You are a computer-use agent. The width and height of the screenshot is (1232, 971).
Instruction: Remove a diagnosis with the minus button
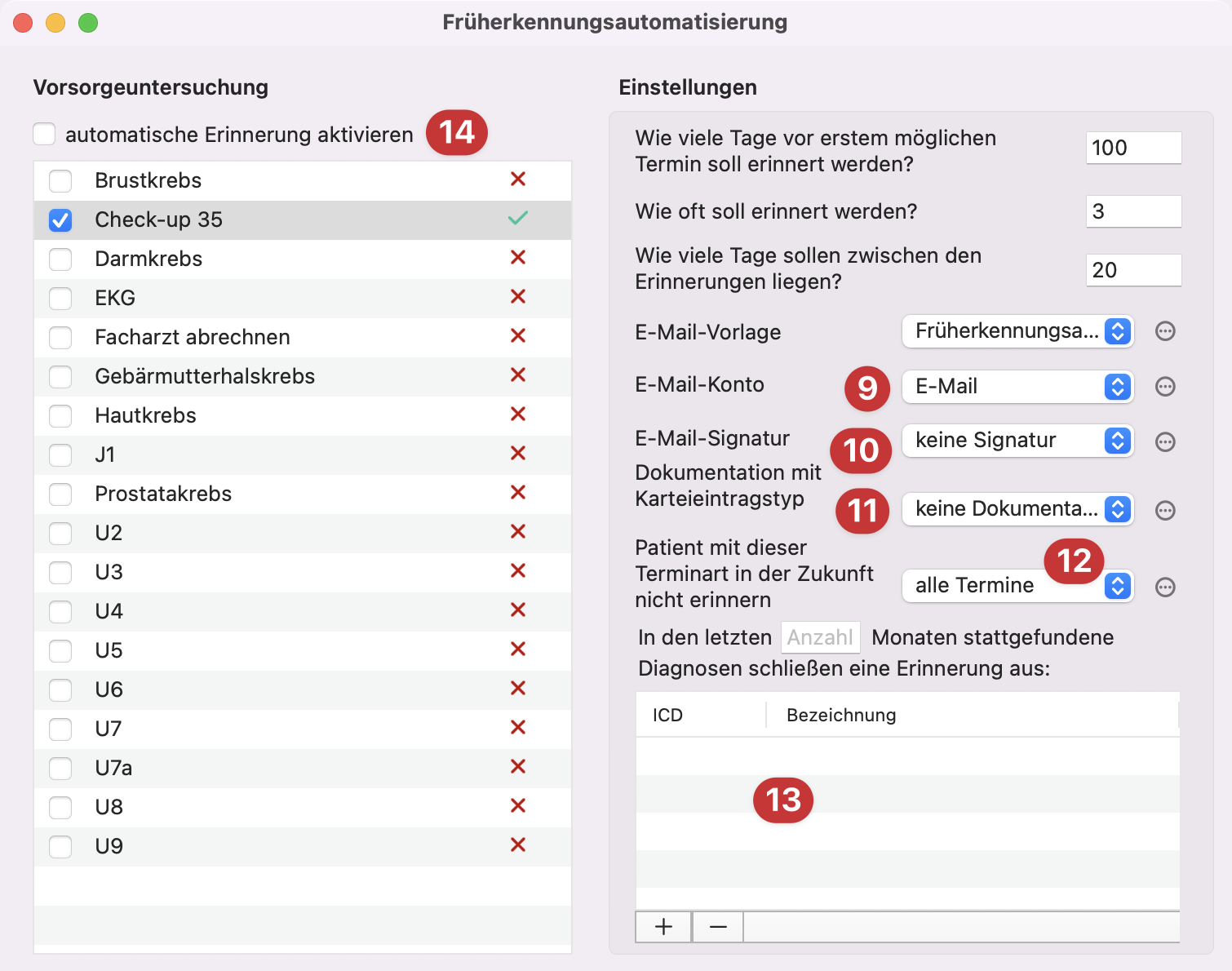[718, 927]
